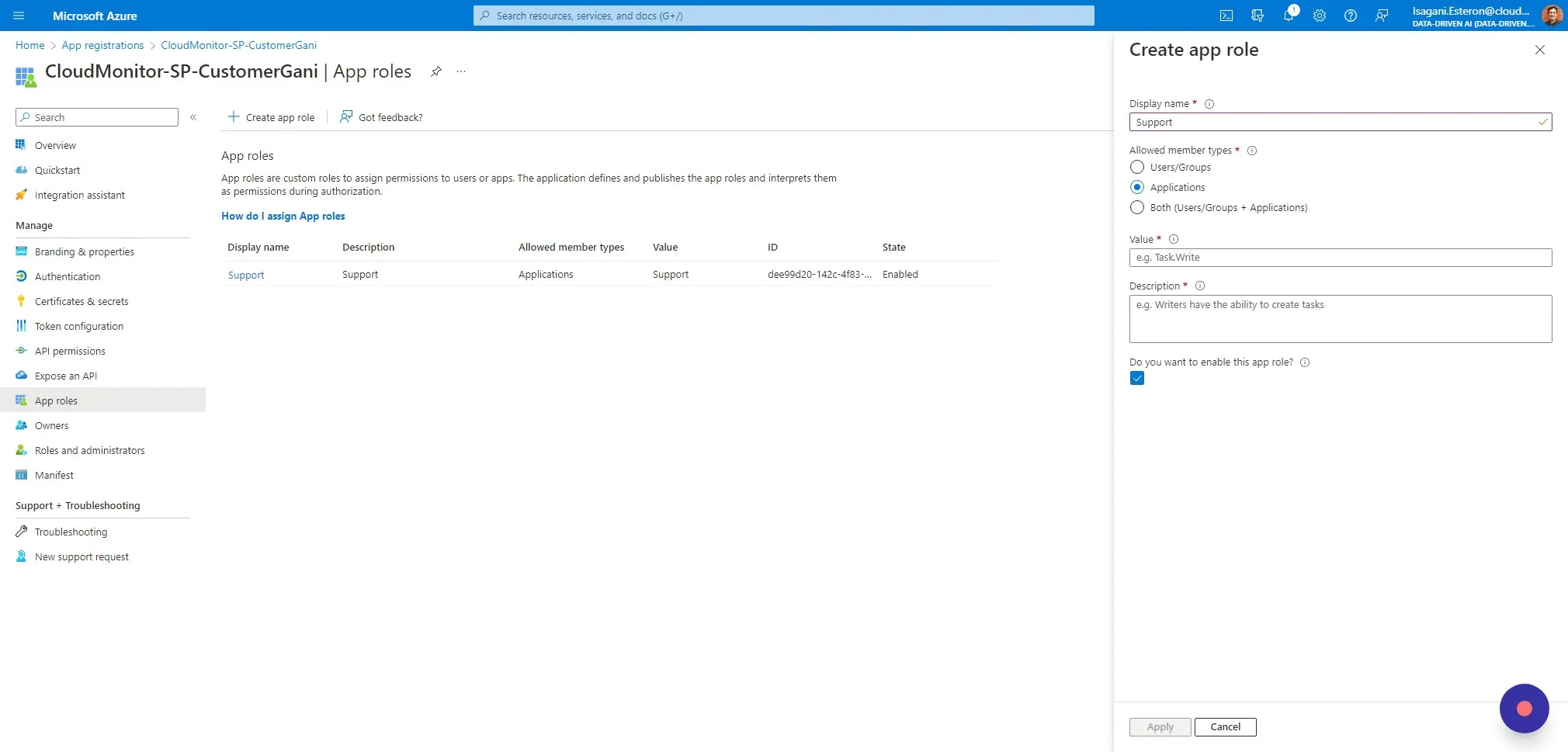The height and width of the screenshot is (752, 1568).
Task: Open Overview in the sidebar
Action: (55, 145)
